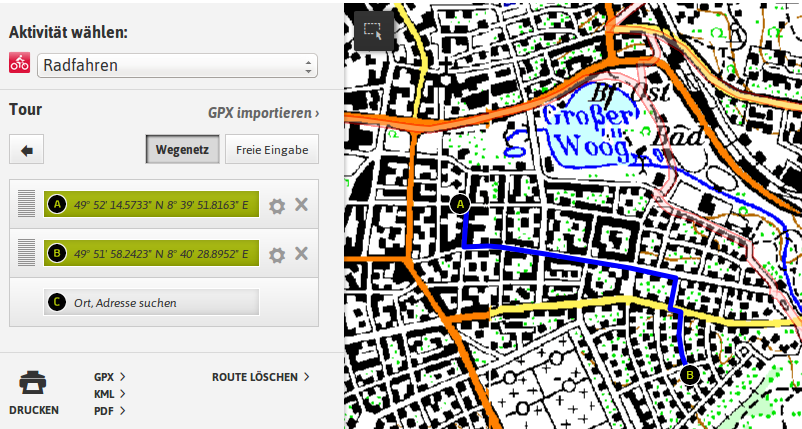Click the black B badge in waypoint list
The image size is (802, 429).
coord(57,253)
